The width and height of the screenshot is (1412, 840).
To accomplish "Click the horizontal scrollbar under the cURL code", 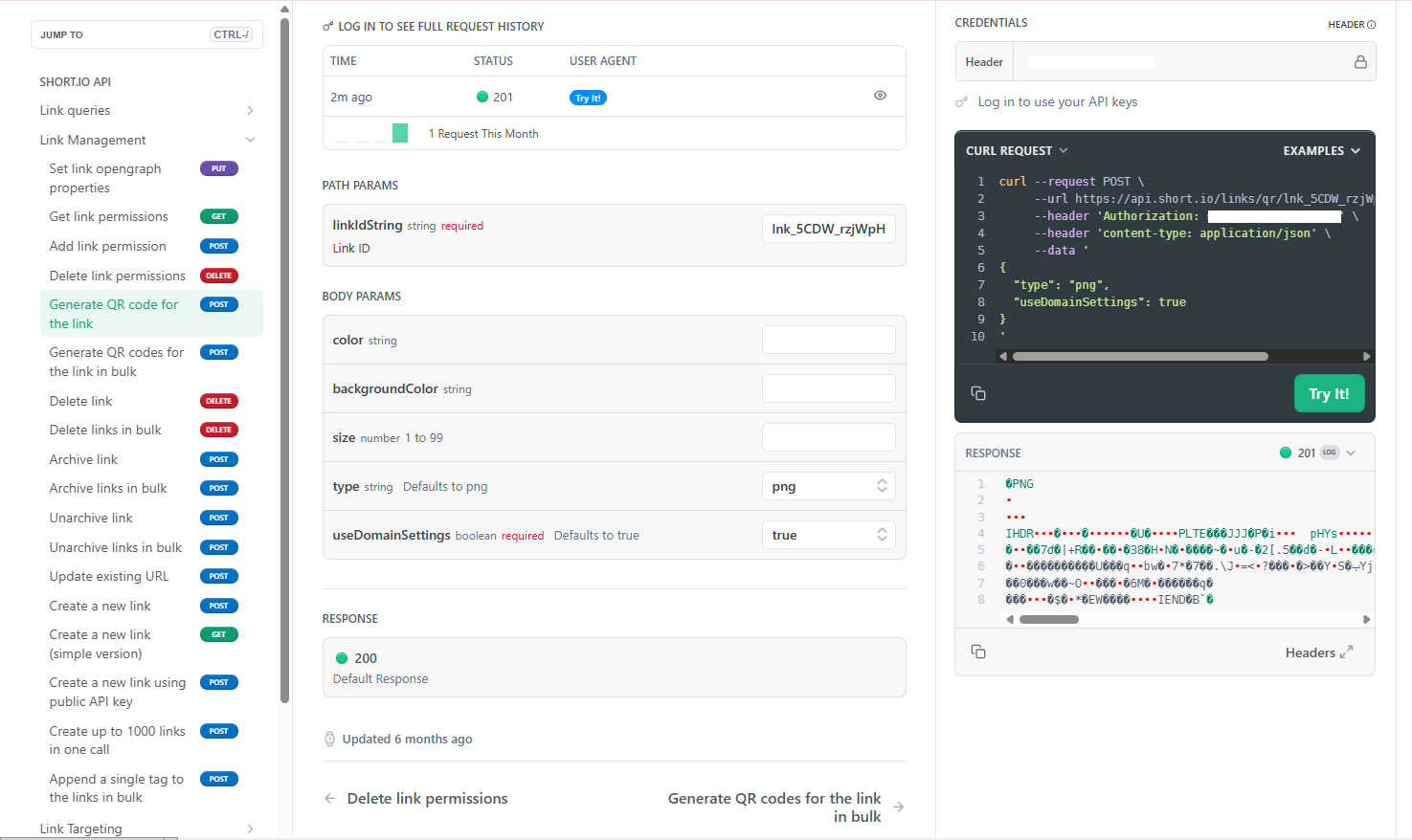I will (x=1140, y=357).
